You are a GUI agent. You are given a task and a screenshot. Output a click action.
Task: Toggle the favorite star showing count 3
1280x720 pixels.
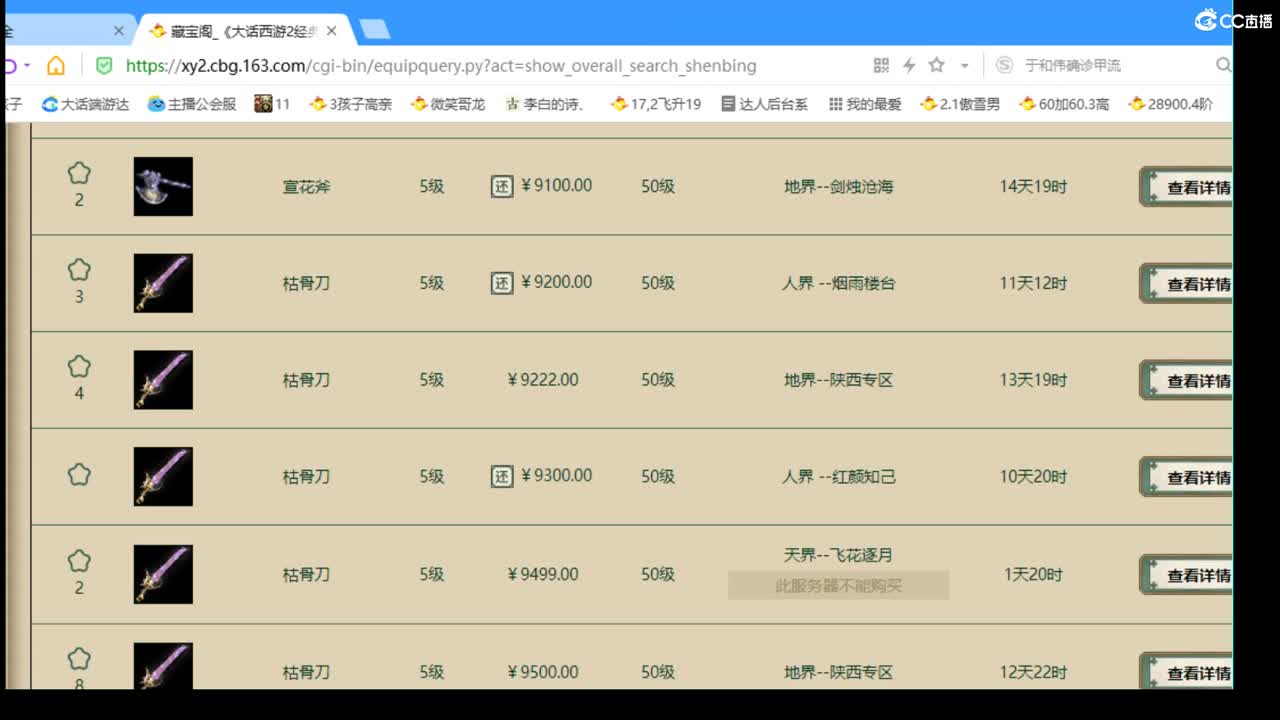click(79, 270)
